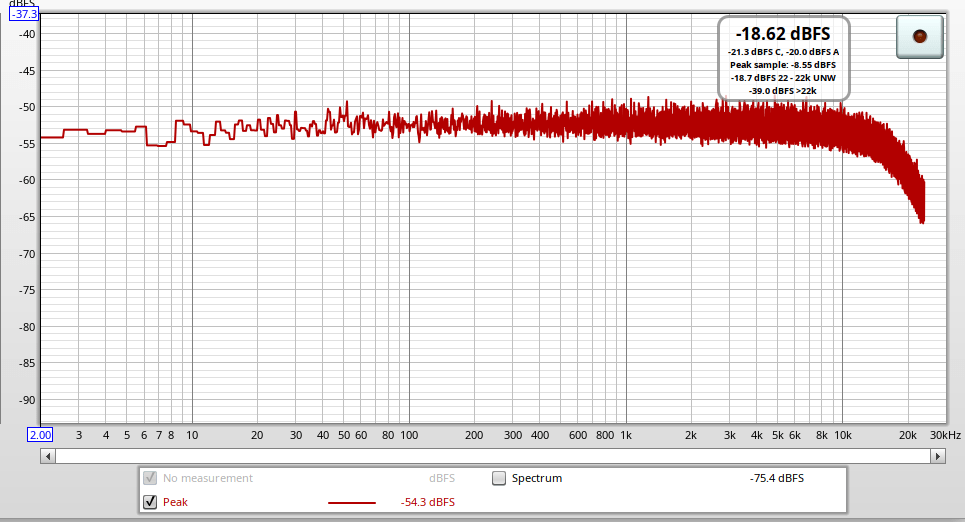Click the 20k frequency axis label
965x522 pixels.
coord(908,435)
